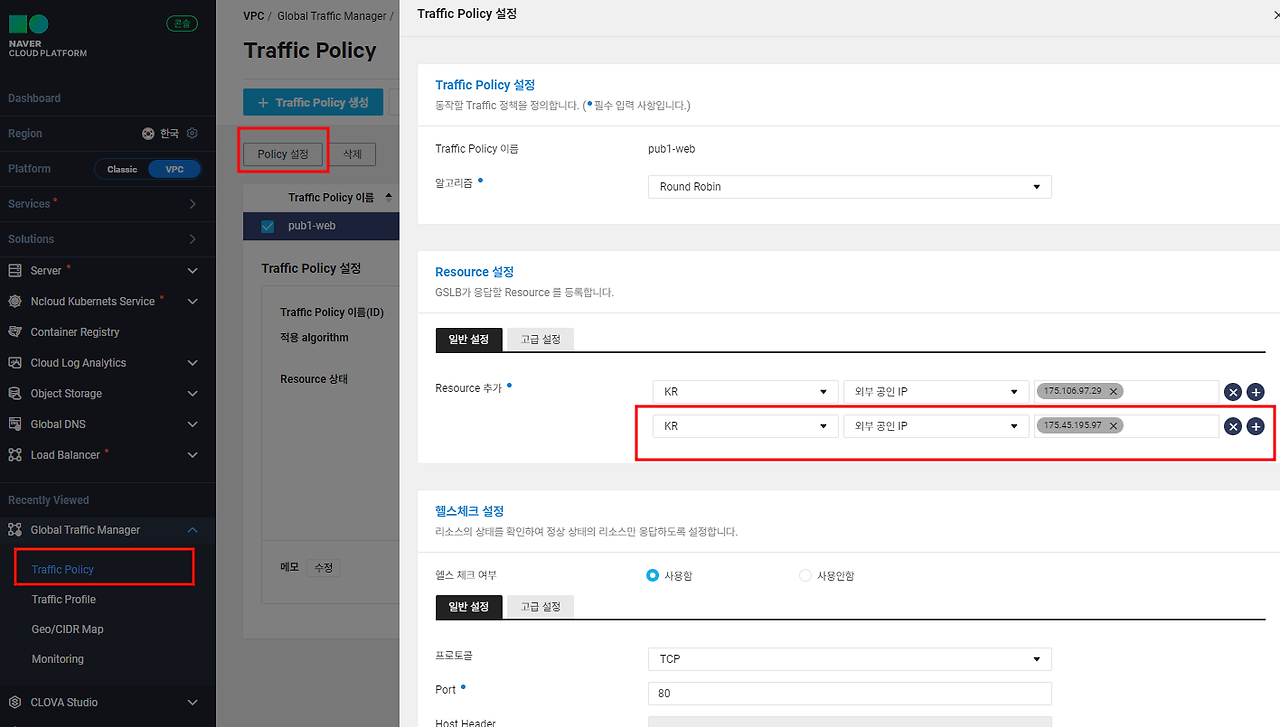The width and height of the screenshot is (1280, 727).
Task: Open the TCP protocol dropdown
Action: point(850,659)
